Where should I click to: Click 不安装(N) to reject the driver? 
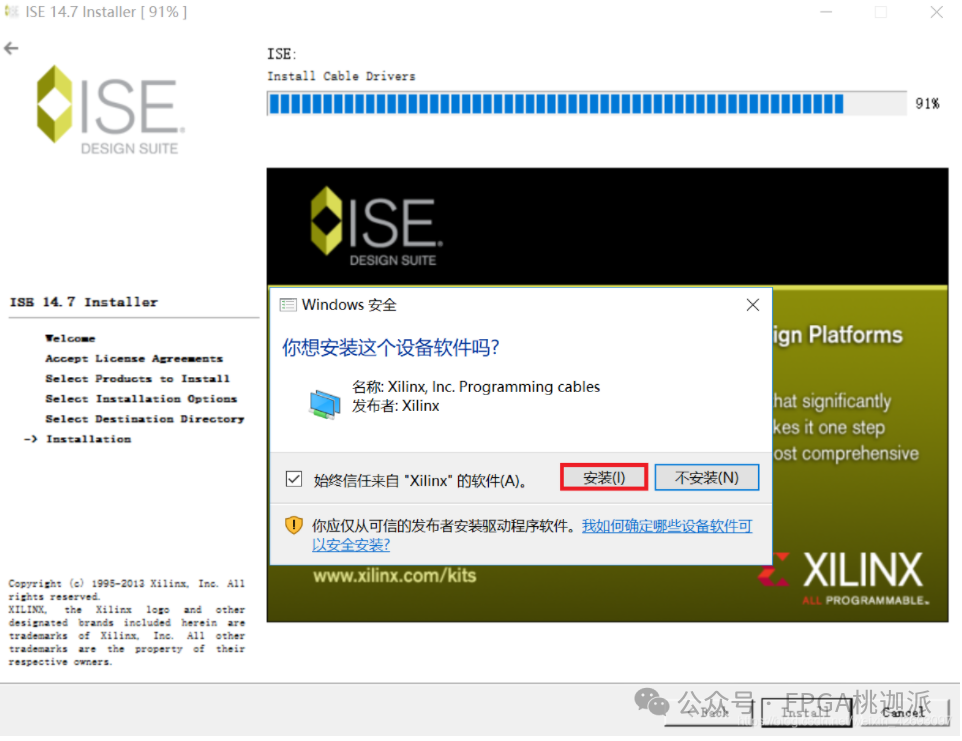706,477
